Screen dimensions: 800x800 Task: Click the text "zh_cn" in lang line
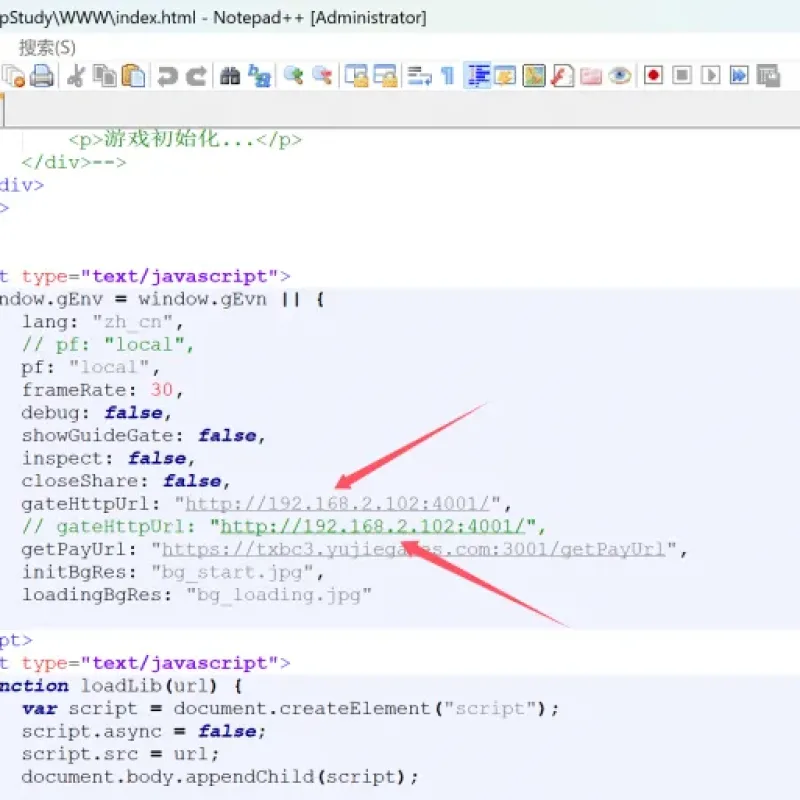(133, 322)
